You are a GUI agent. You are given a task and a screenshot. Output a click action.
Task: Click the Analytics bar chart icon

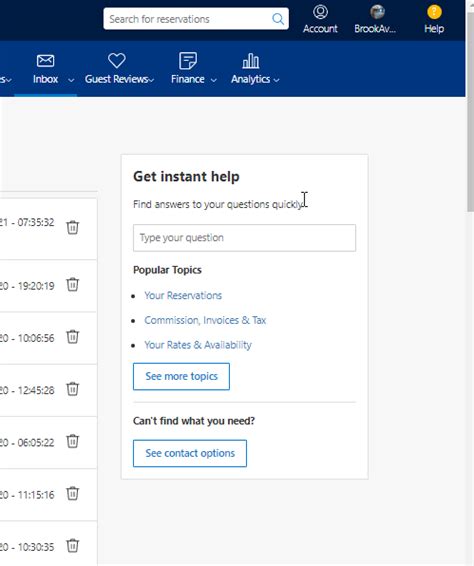(x=251, y=61)
